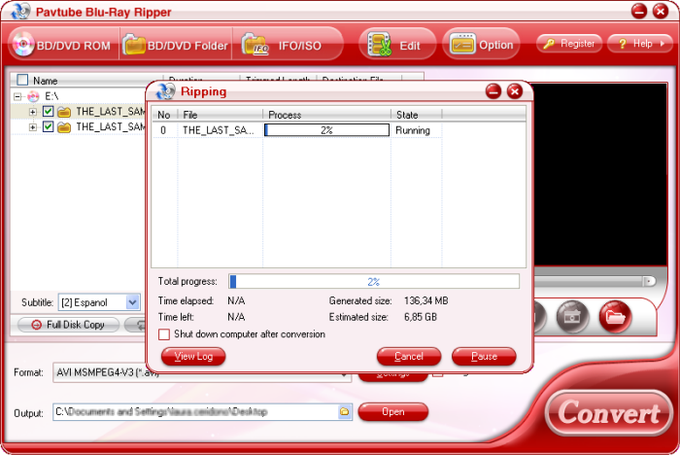680x455 pixels.
Task: Open the Format dropdown AVI MSMPEG4-V3
Action: [x=202, y=373]
